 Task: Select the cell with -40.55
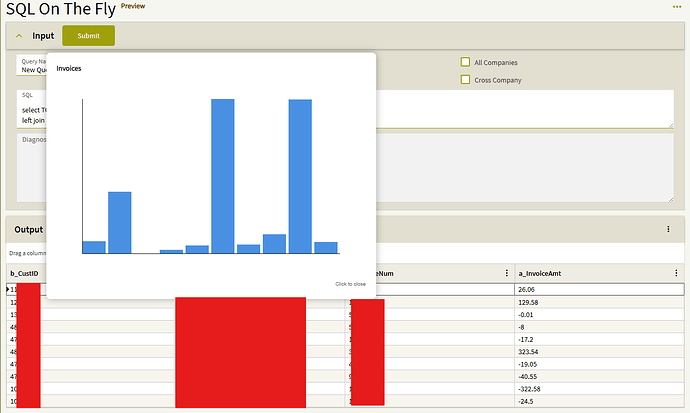click(x=599, y=376)
